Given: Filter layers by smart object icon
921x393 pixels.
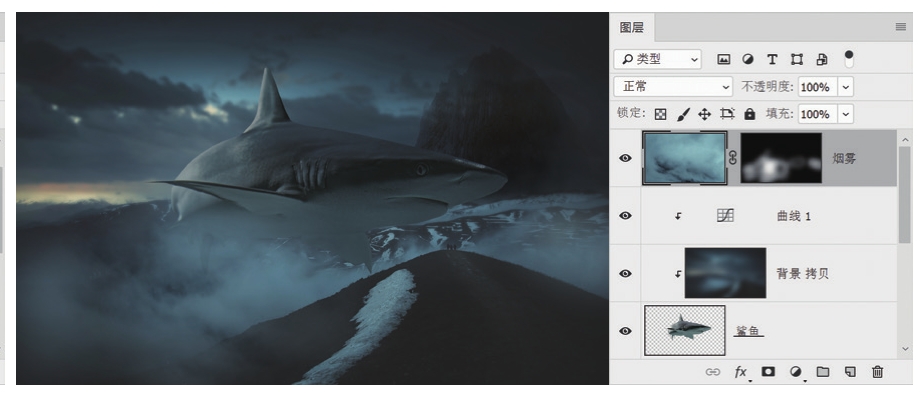Looking at the screenshot, I should click(x=822, y=59).
